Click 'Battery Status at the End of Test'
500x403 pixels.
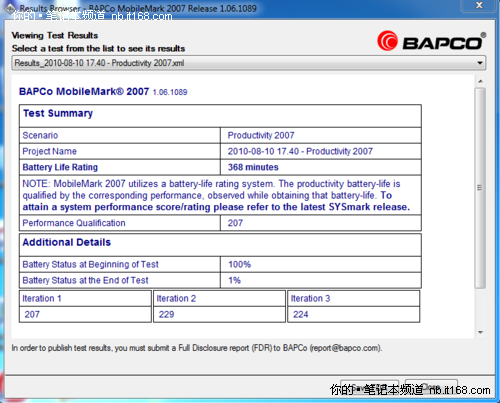point(85,280)
